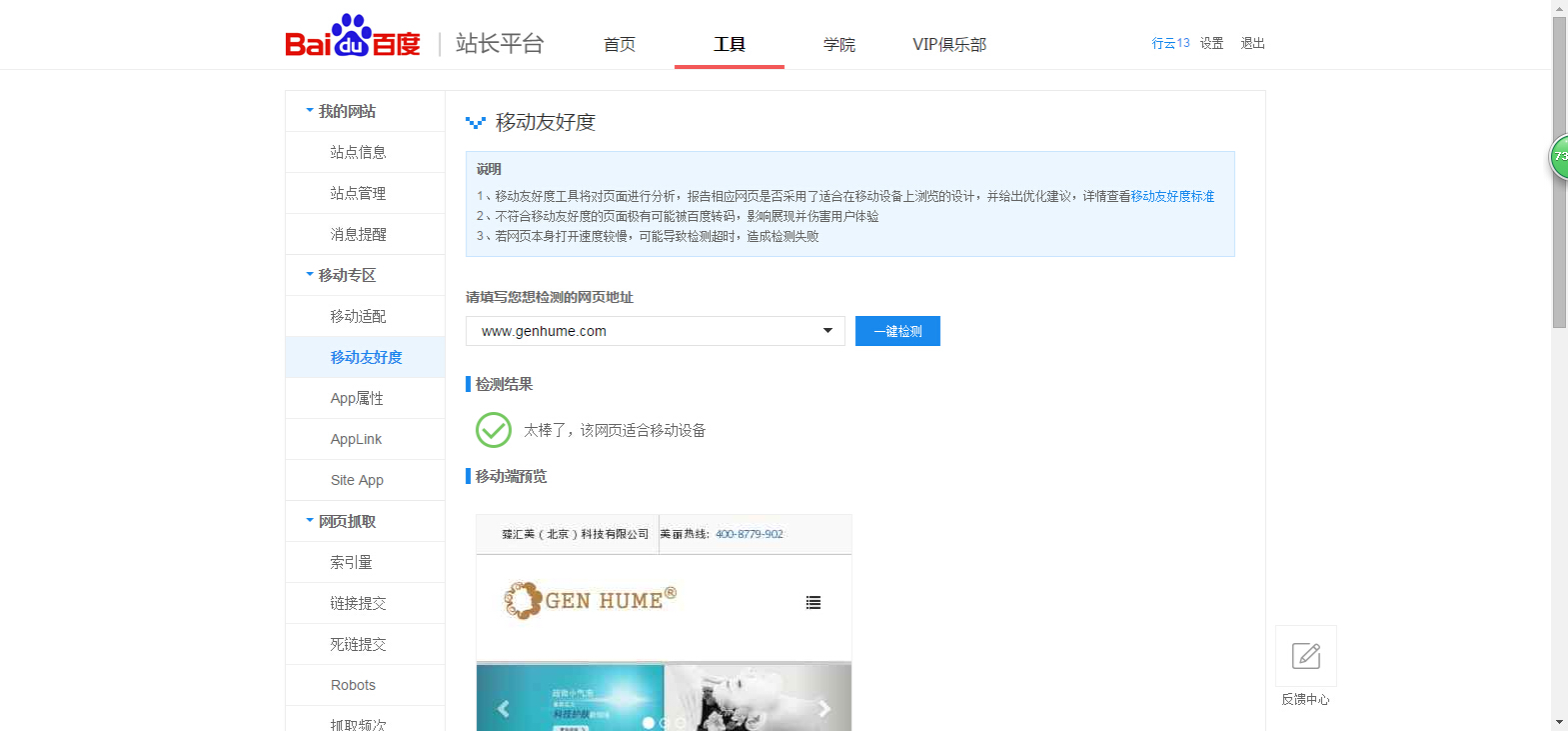Click the 退出 logout link

(1252, 43)
